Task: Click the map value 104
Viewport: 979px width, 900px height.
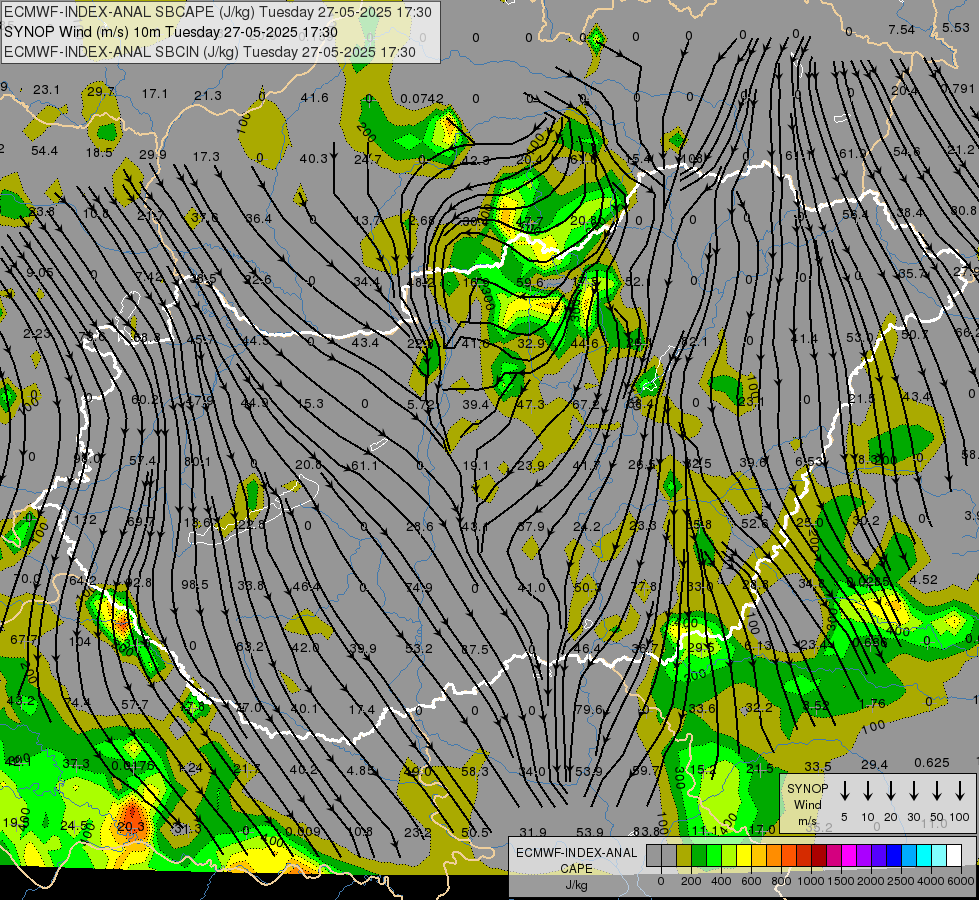Action: [80, 641]
